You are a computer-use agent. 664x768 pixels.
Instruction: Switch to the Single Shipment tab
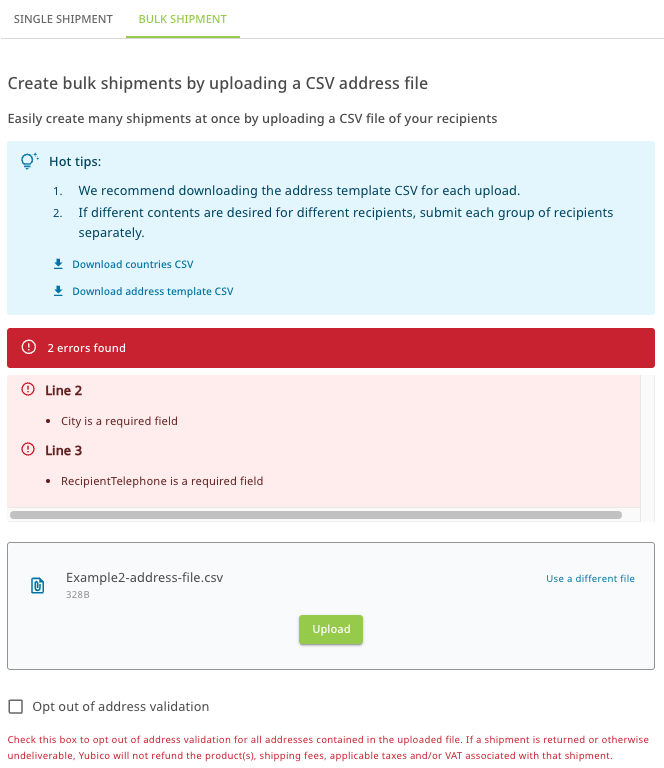(x=63, y=19)
